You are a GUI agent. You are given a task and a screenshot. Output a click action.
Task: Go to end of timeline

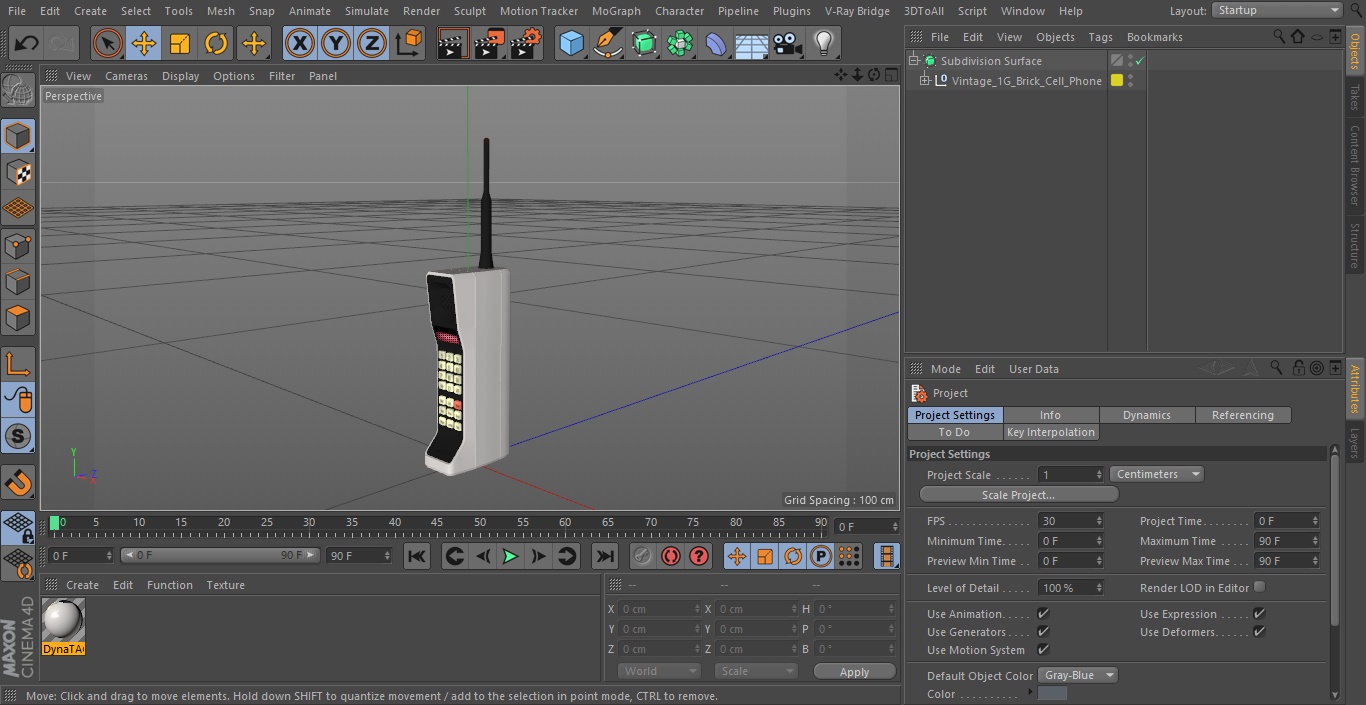604,556
